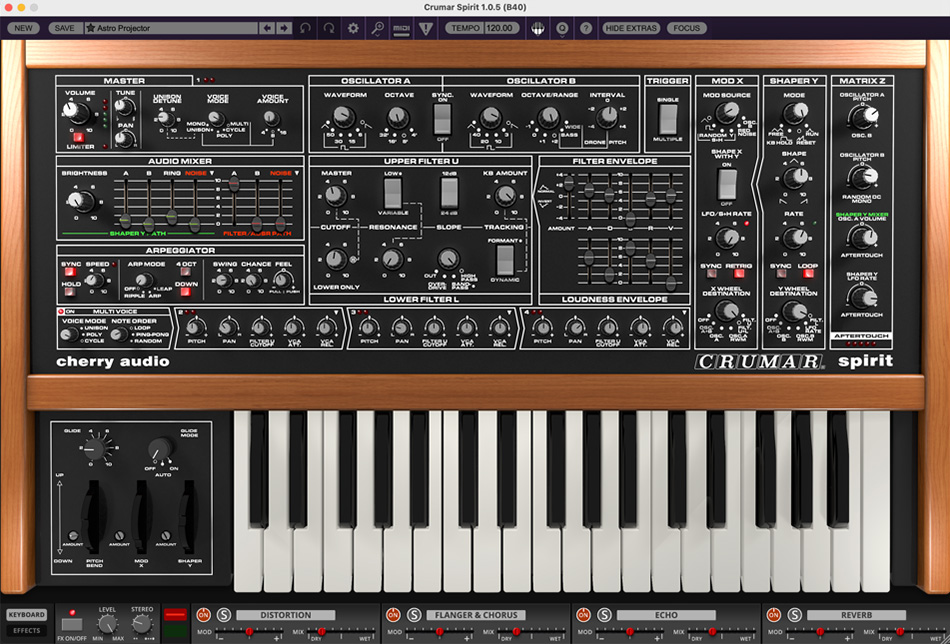Flip the Trigger Single/Multiple switch

pyautogui.click(x=668, y=119)
